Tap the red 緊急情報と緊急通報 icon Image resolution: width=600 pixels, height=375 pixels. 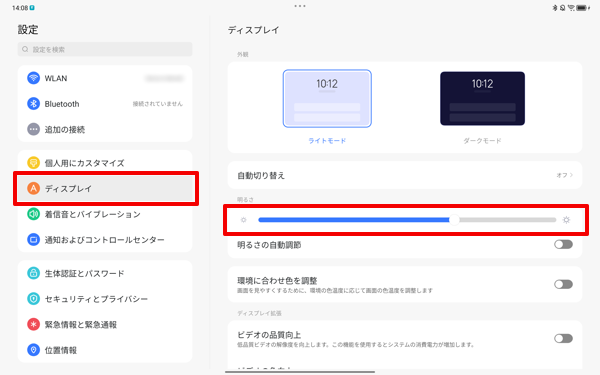pyautogui.click(x=33, y=324)
